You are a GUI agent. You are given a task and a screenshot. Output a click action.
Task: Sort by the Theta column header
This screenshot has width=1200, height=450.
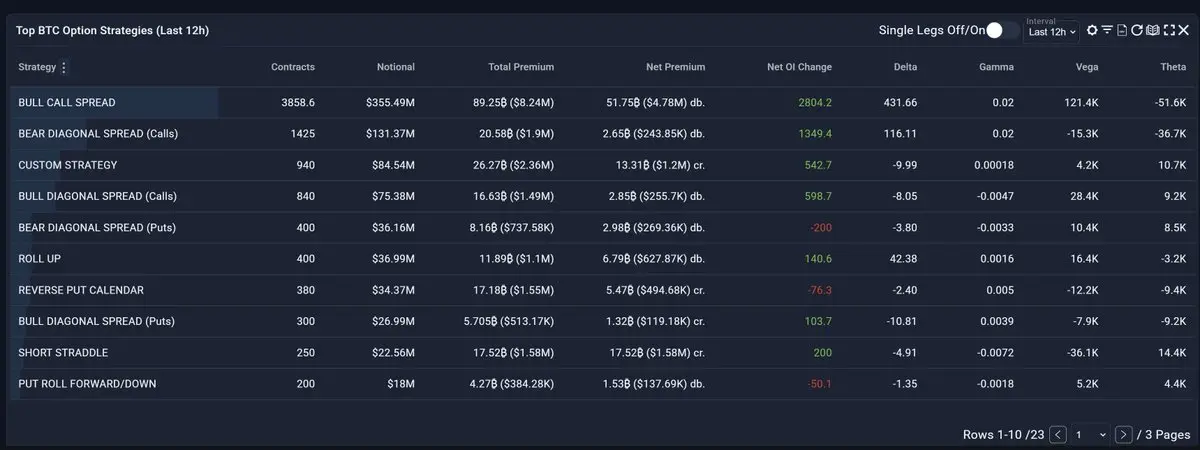click(1173, 68)
